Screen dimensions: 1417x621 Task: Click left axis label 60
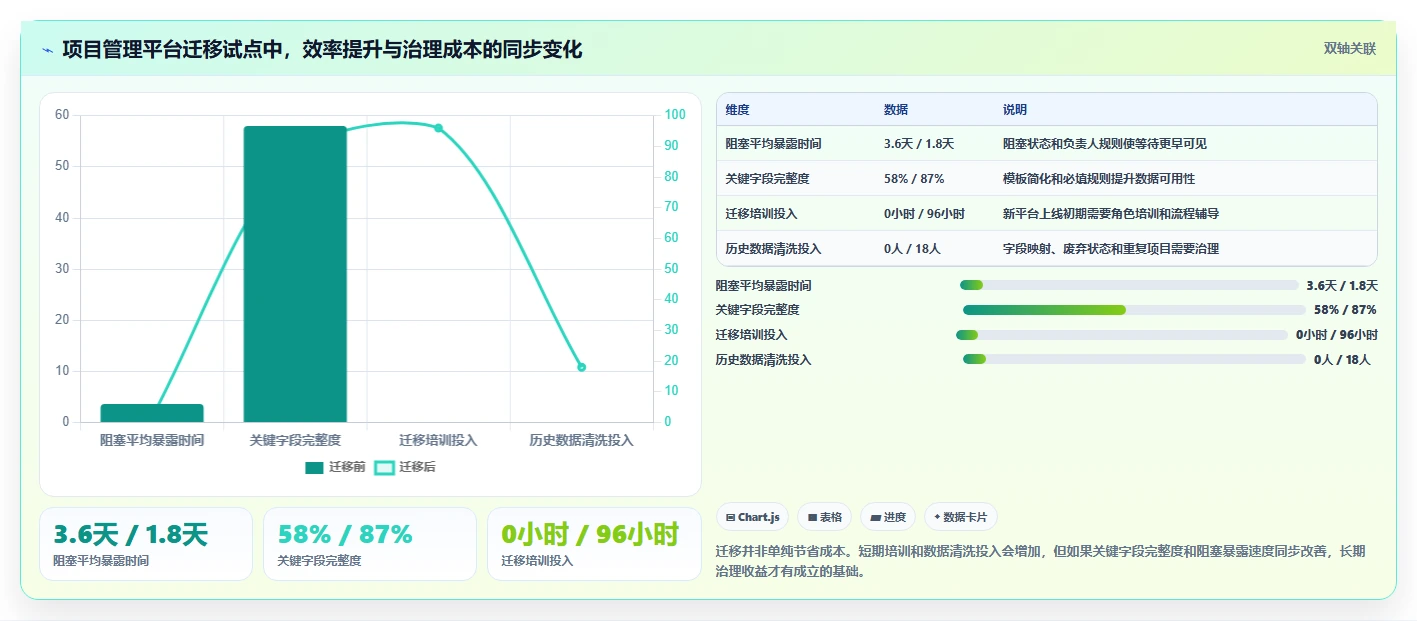pyautogui.click(x=62, y=115)
